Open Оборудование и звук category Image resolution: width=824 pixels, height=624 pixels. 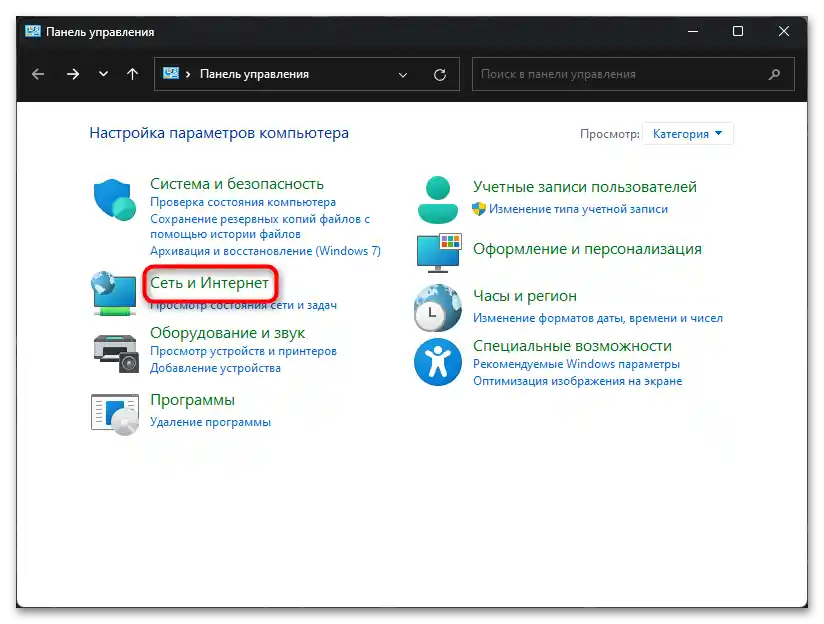(x=228, y=333)
